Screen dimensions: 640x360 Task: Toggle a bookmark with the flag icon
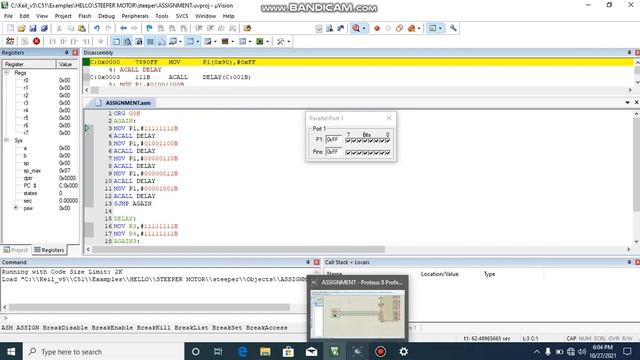click(149, 28)
